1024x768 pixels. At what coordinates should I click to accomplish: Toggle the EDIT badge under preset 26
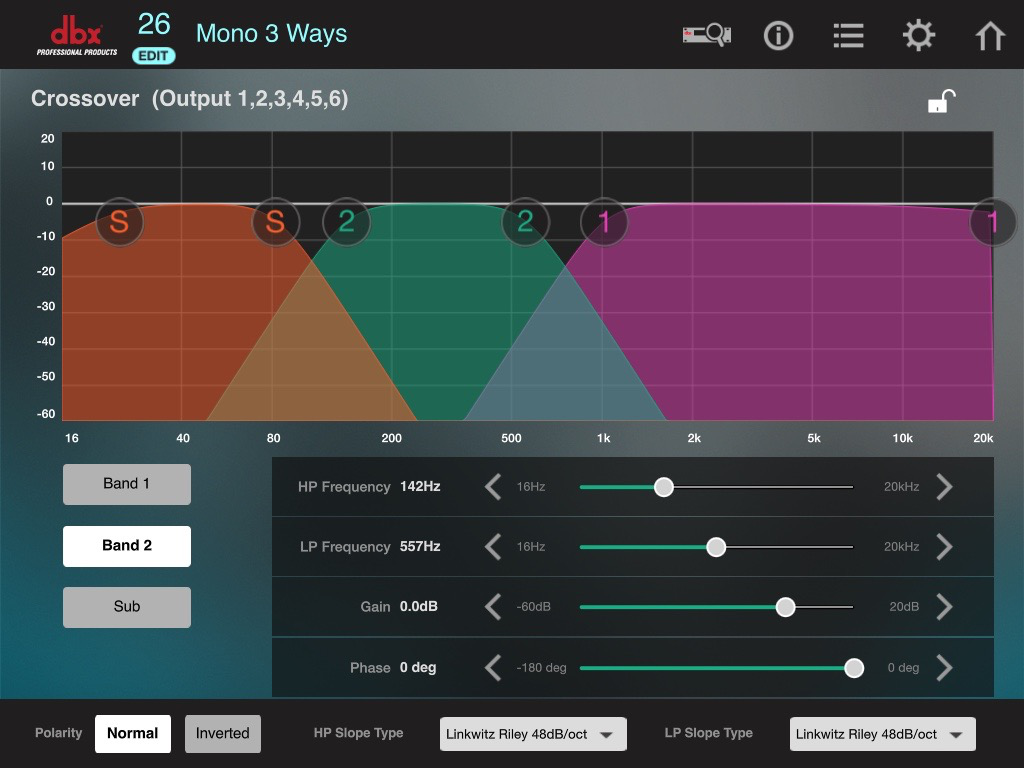(x=153, y=56)
